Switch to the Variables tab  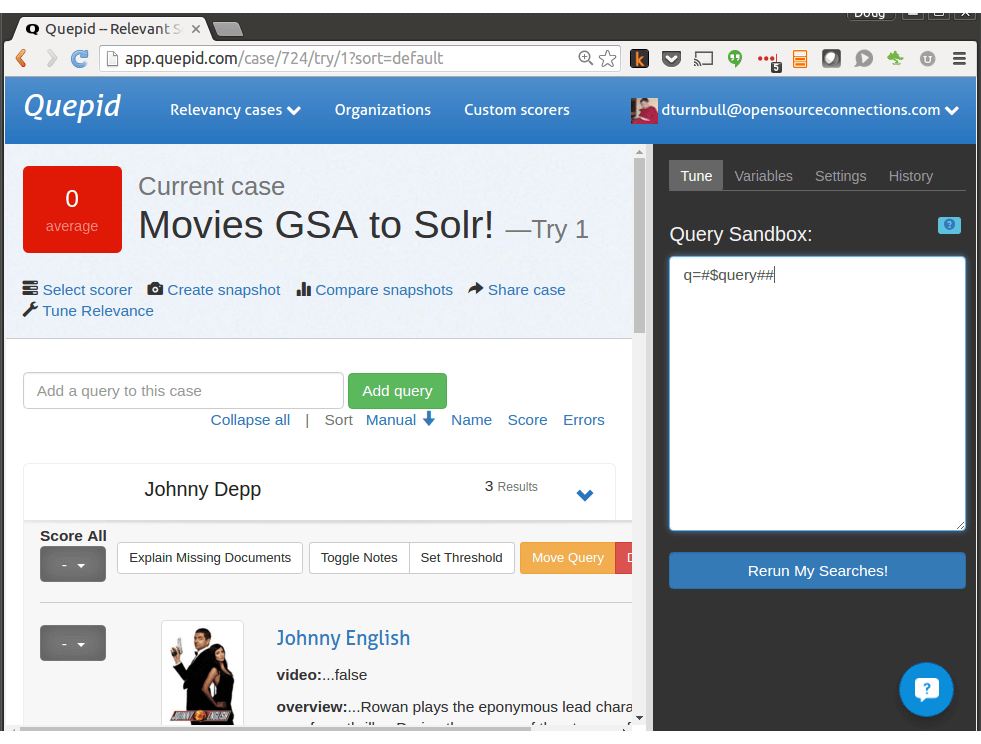pos(763,176)
